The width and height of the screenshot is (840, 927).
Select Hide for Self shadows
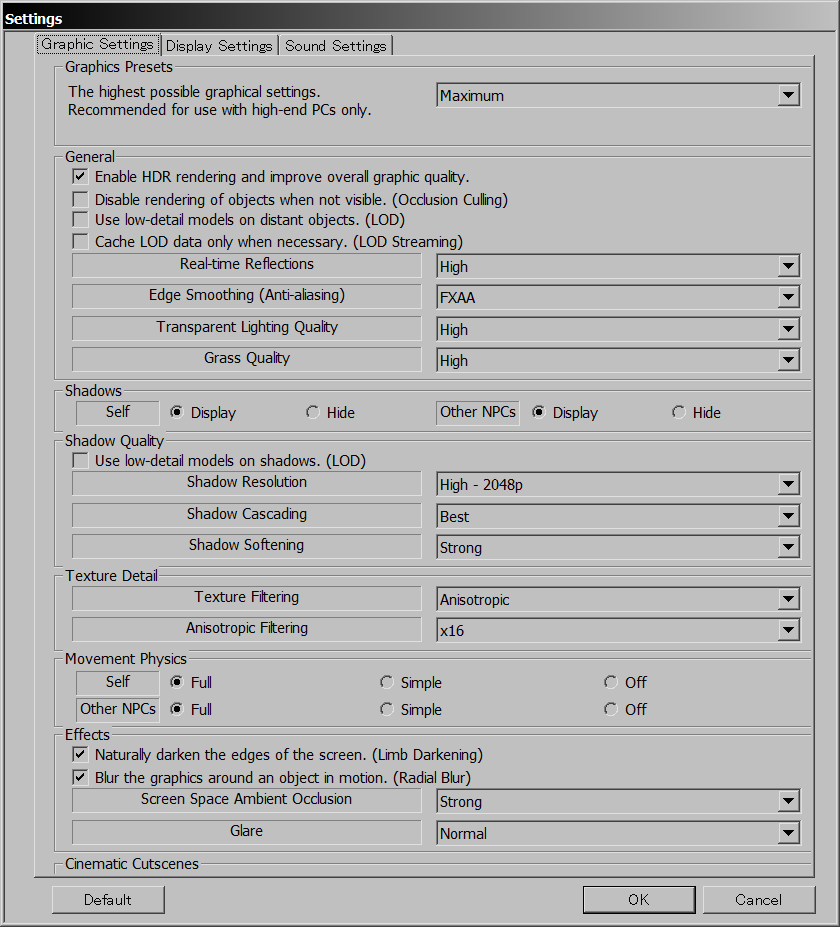tap(313, 413)
